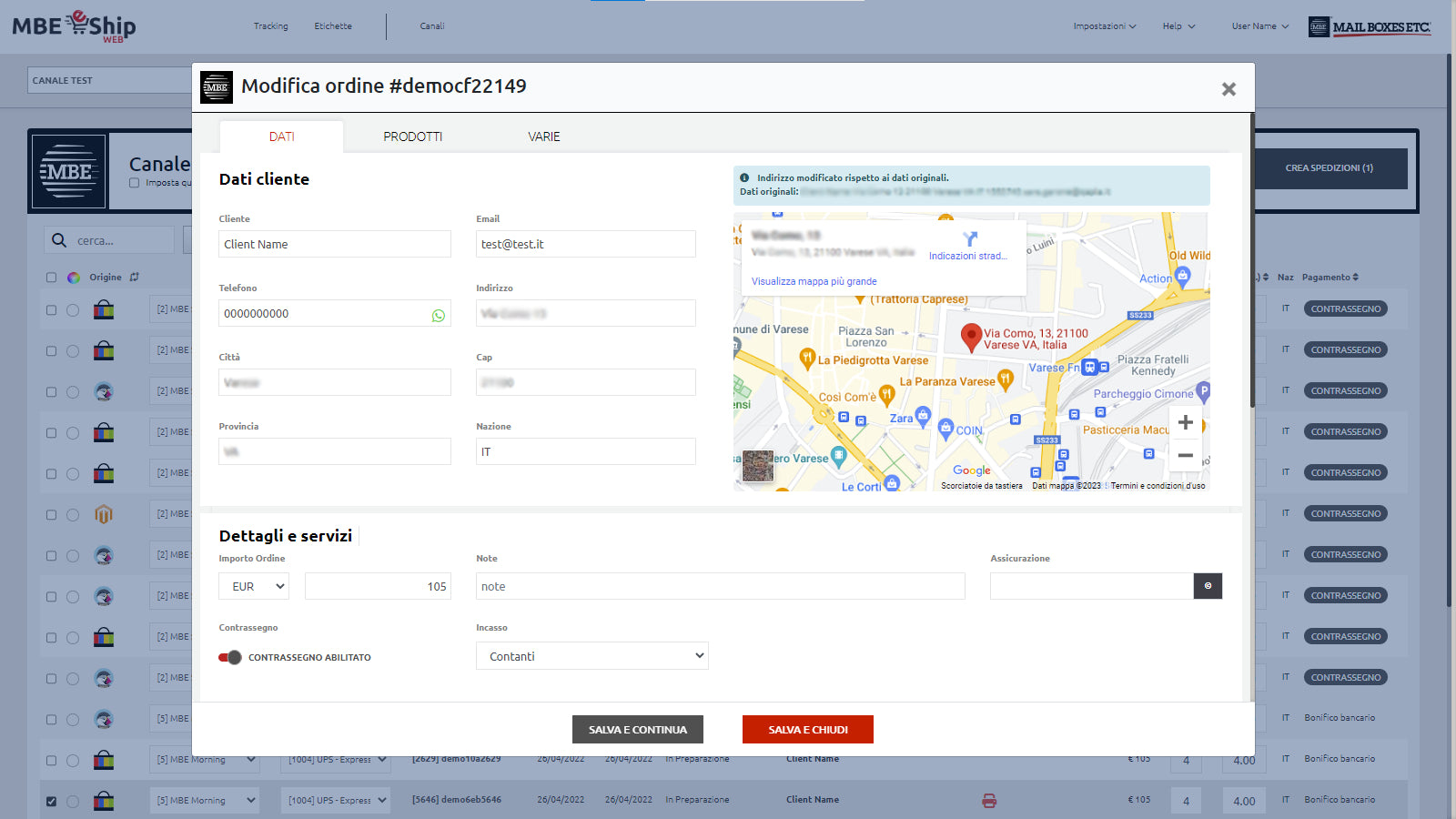This screenshot has height=819, width=1456.
Task: Expand the Help menu
Action: pos(1178,26)
